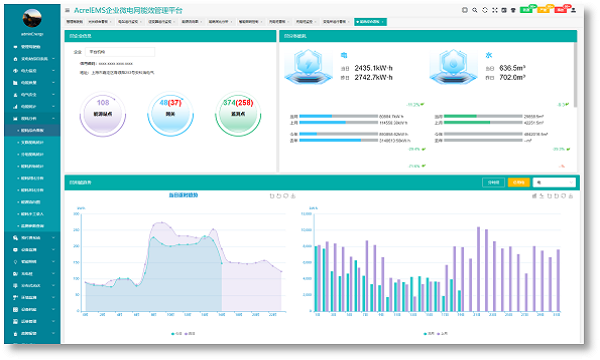Click the 2742.7kW·h electricity value

(373, 77)
